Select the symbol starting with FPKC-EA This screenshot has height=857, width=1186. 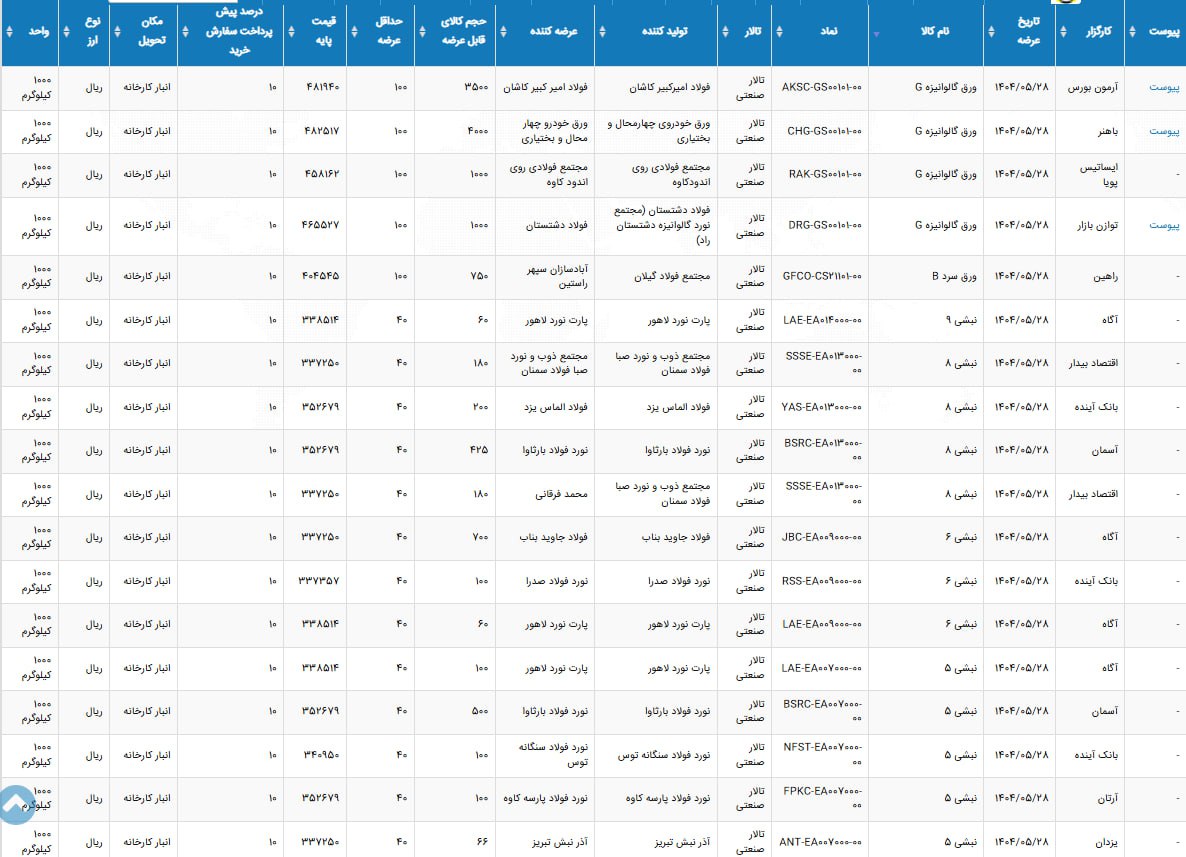coord(823,799)
